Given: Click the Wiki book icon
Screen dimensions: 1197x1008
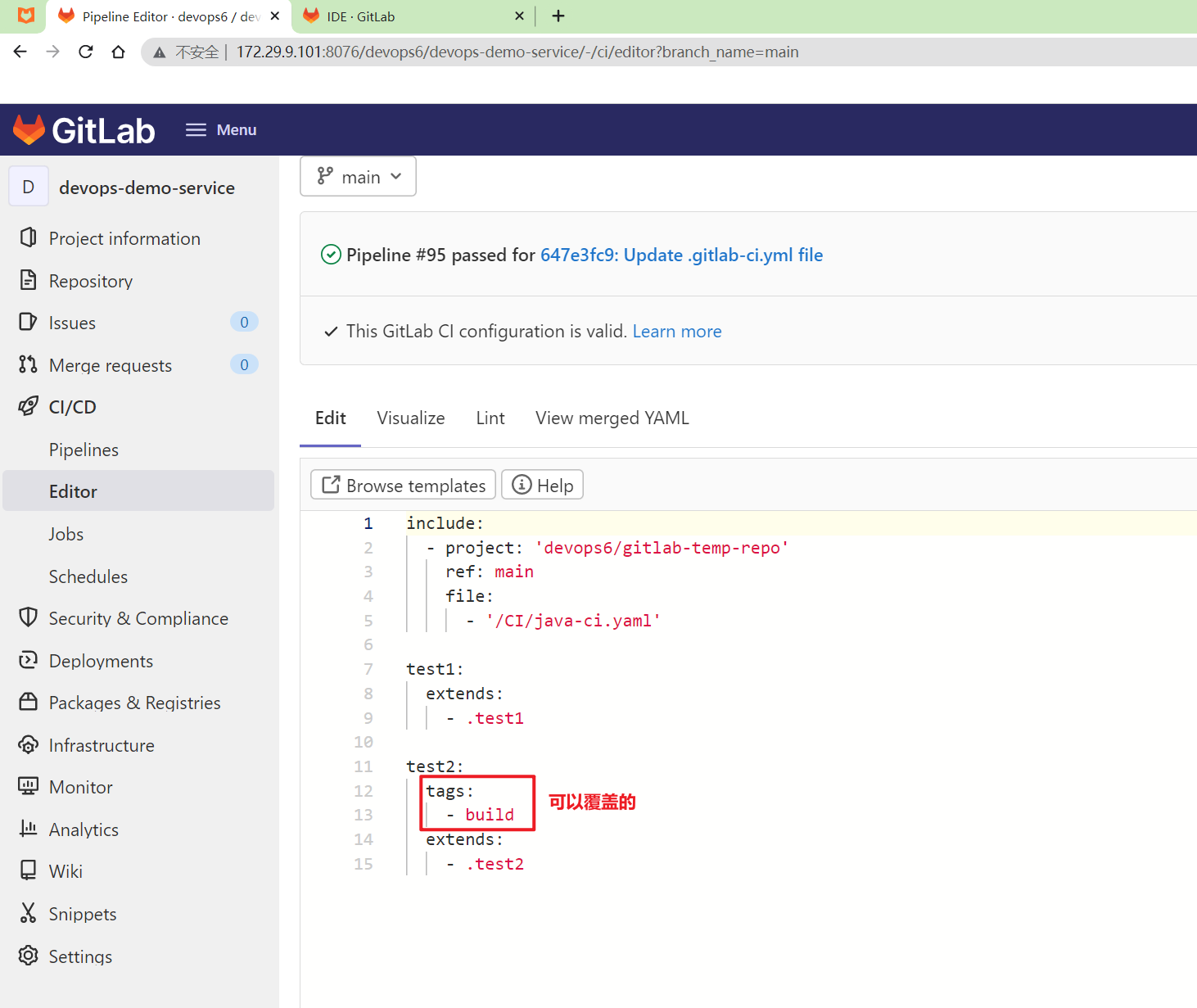Looking at the screenshot, I should [x=28, y=870].
